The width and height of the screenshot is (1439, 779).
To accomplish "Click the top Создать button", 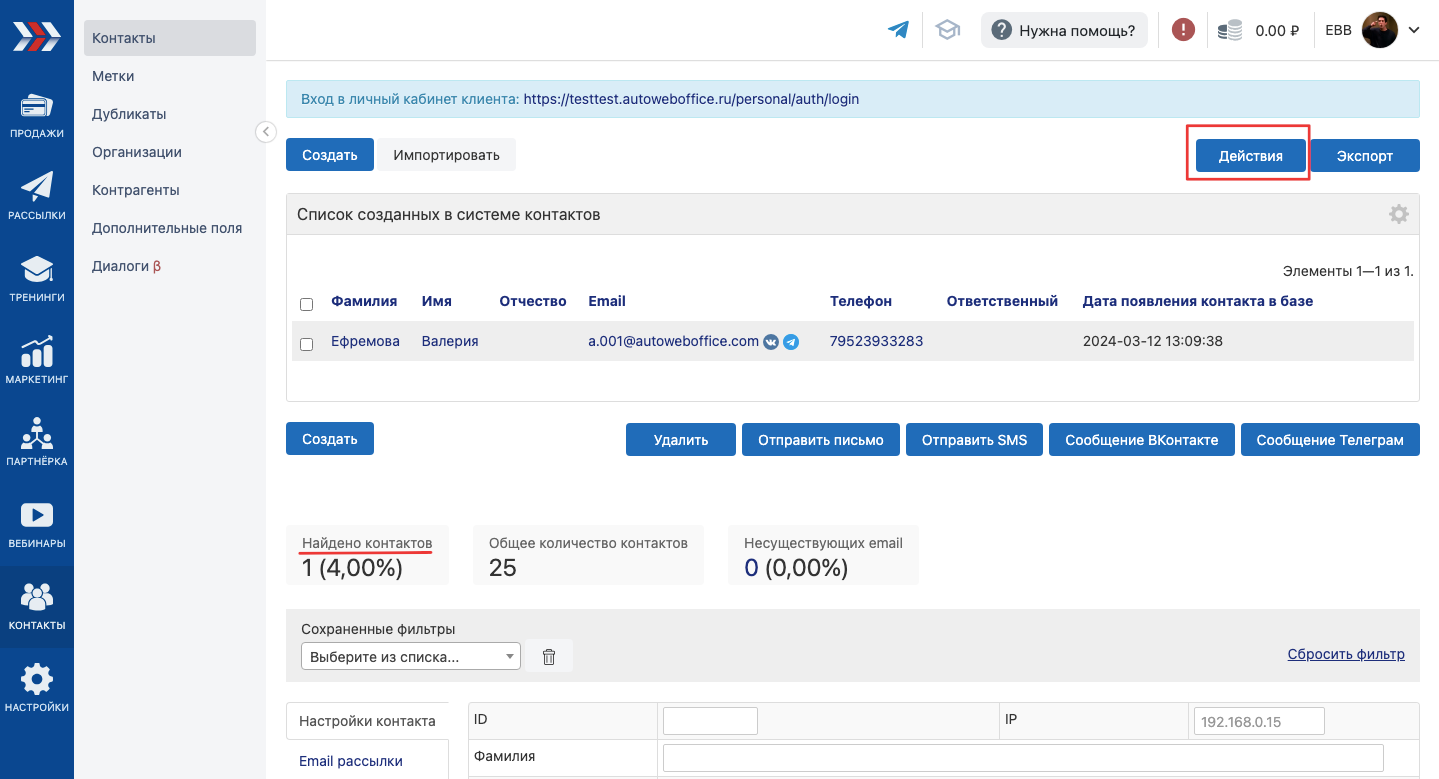I will point(330,155).
